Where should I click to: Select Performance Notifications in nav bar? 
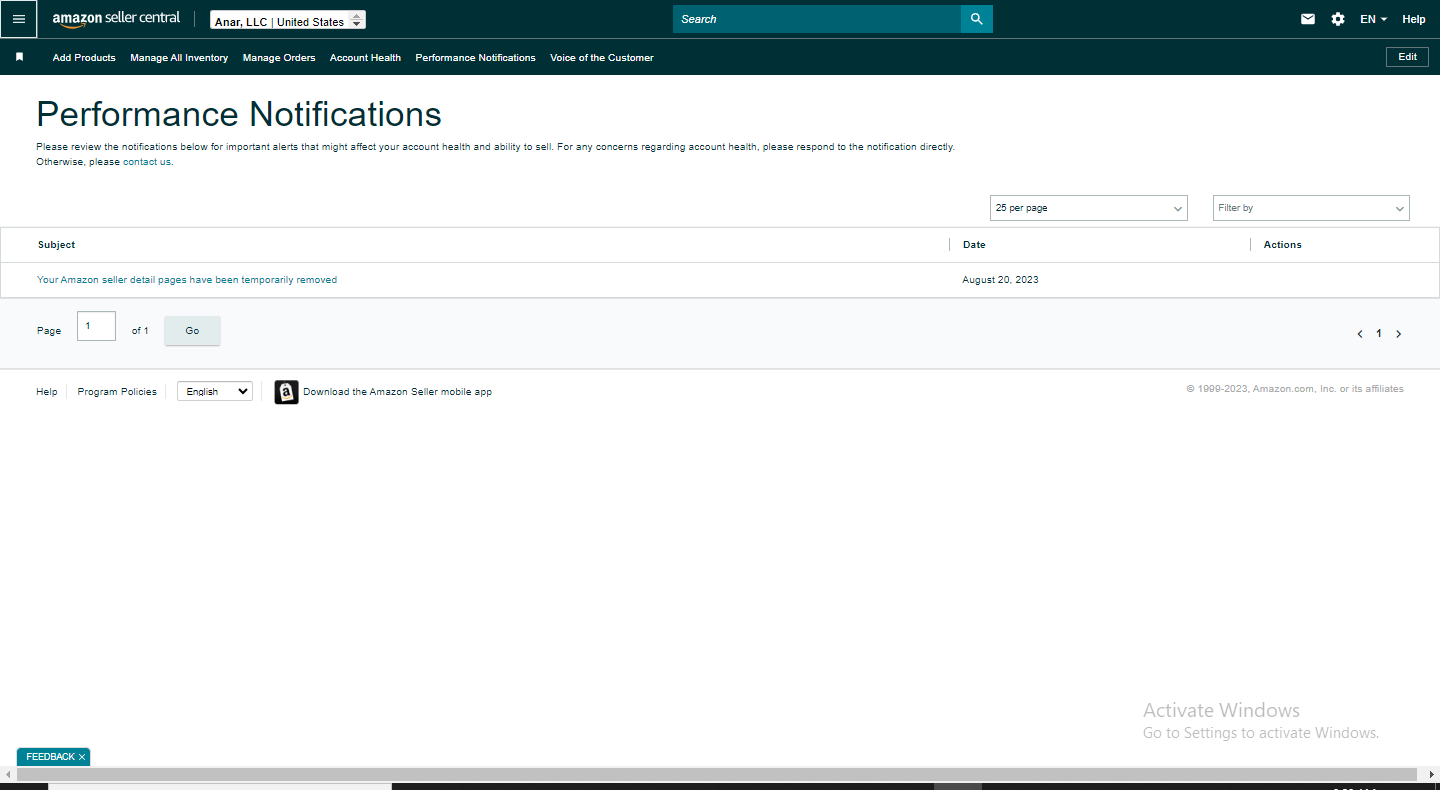475,58
